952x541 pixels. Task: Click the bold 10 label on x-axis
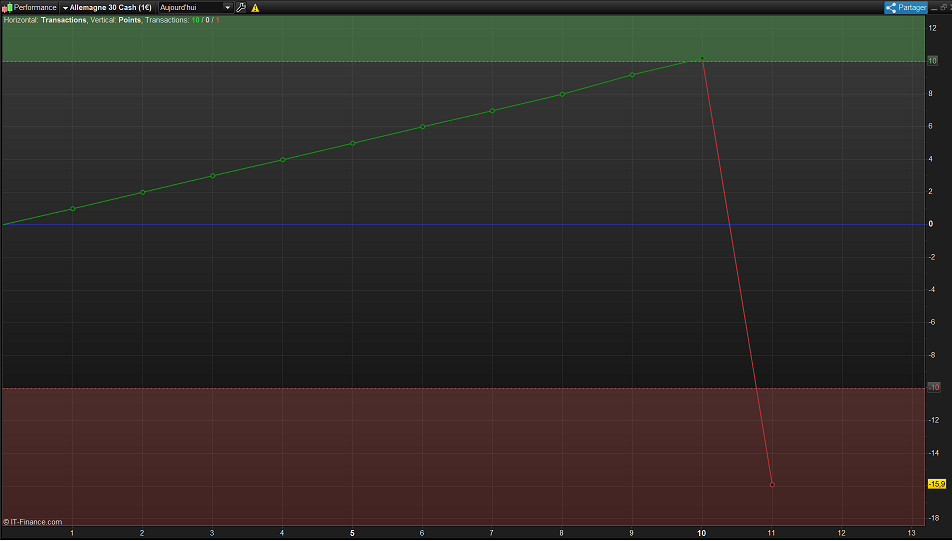click(702, 533)
